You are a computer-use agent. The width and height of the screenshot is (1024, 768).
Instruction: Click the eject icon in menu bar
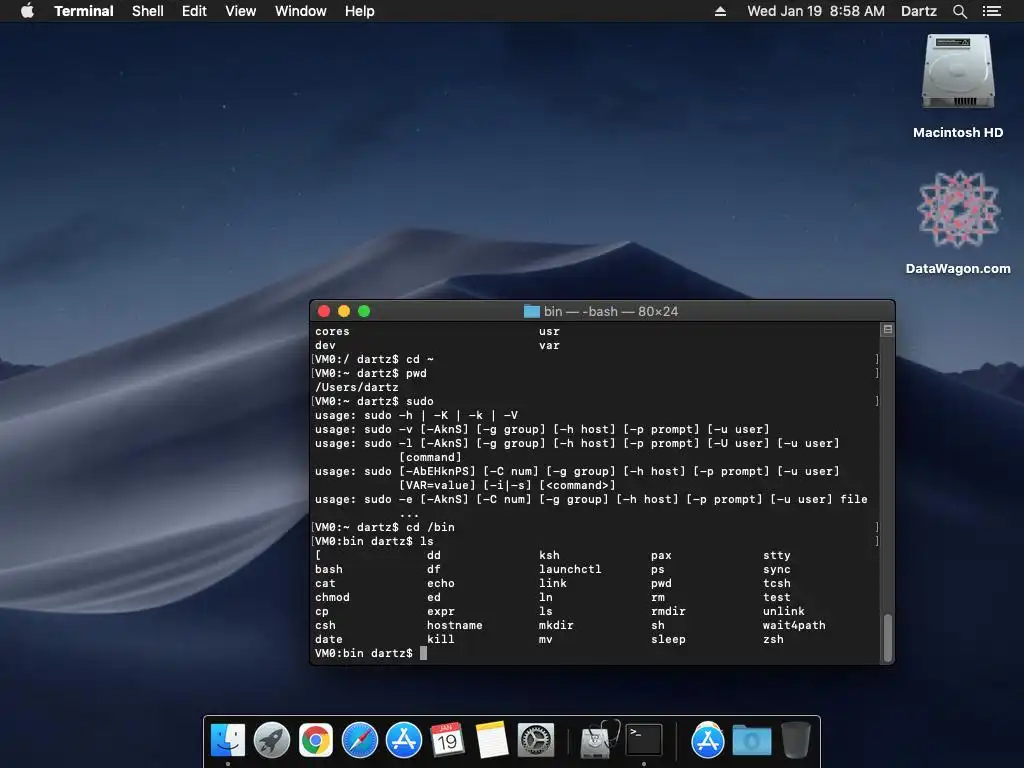720,11
